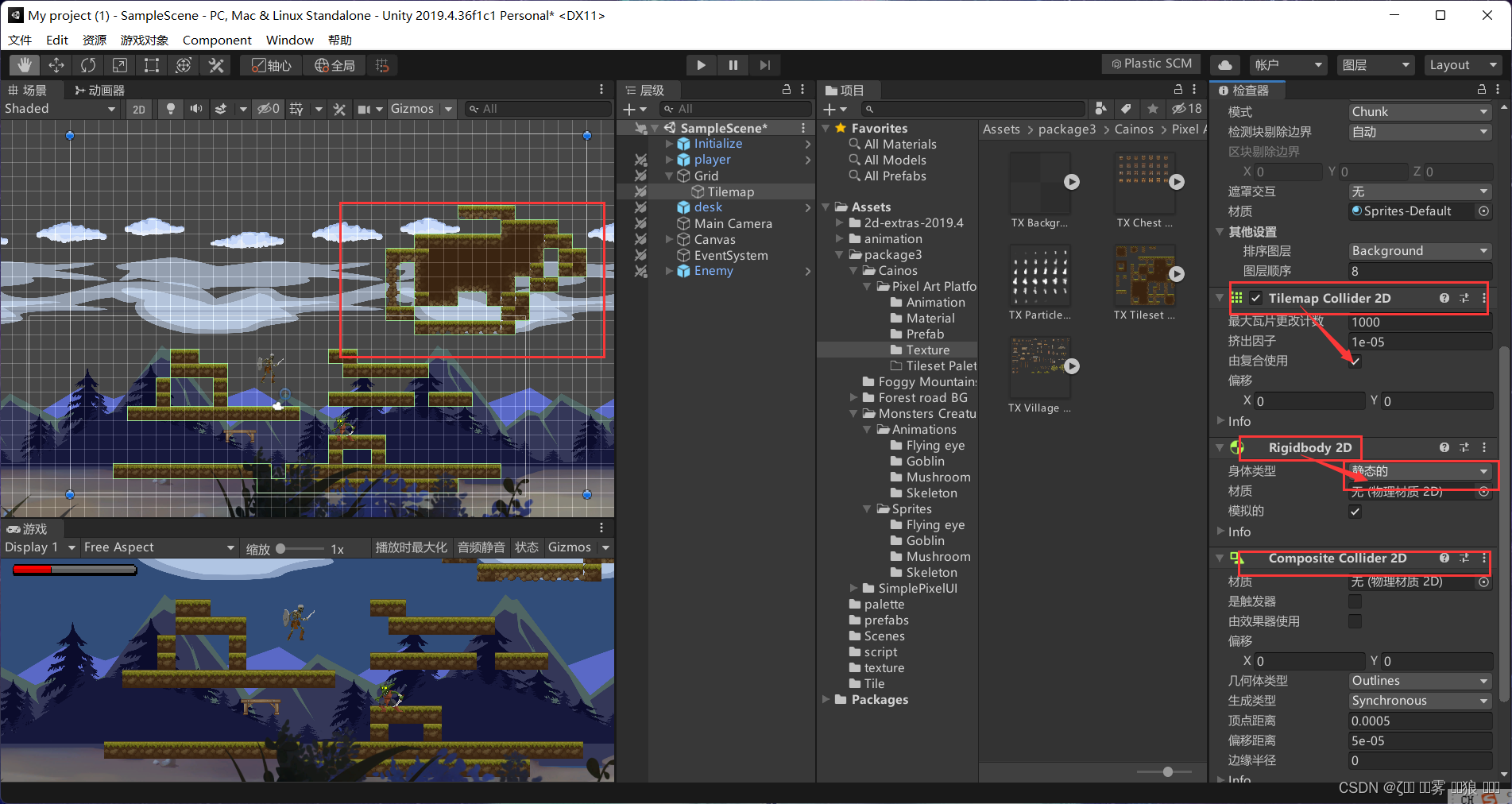Toggle the grid snapping icon in toolbar

tap(382, 65)
